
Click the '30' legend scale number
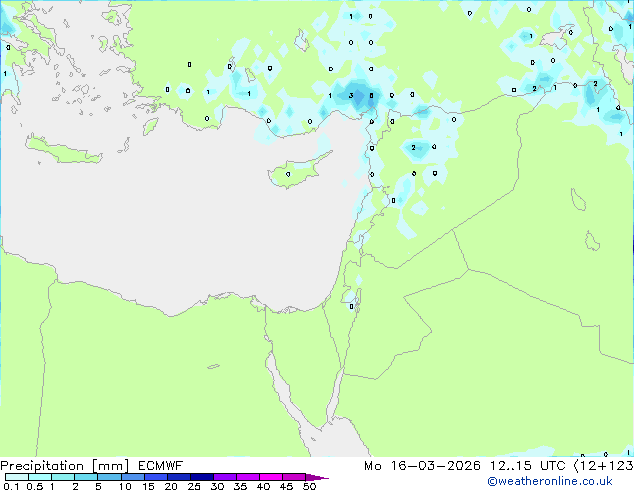pyautogui.click(x=217, y=486)
